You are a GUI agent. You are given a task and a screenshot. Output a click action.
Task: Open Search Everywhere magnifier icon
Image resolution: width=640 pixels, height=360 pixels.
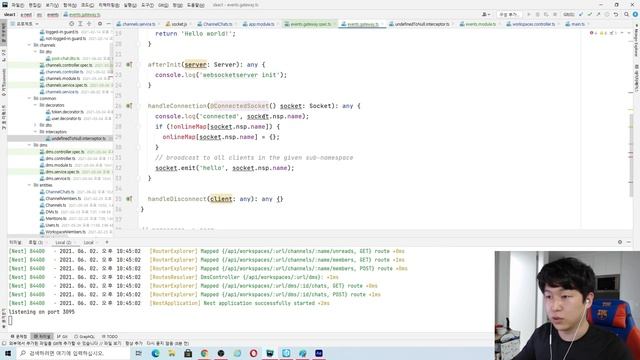tap(626, 14)
